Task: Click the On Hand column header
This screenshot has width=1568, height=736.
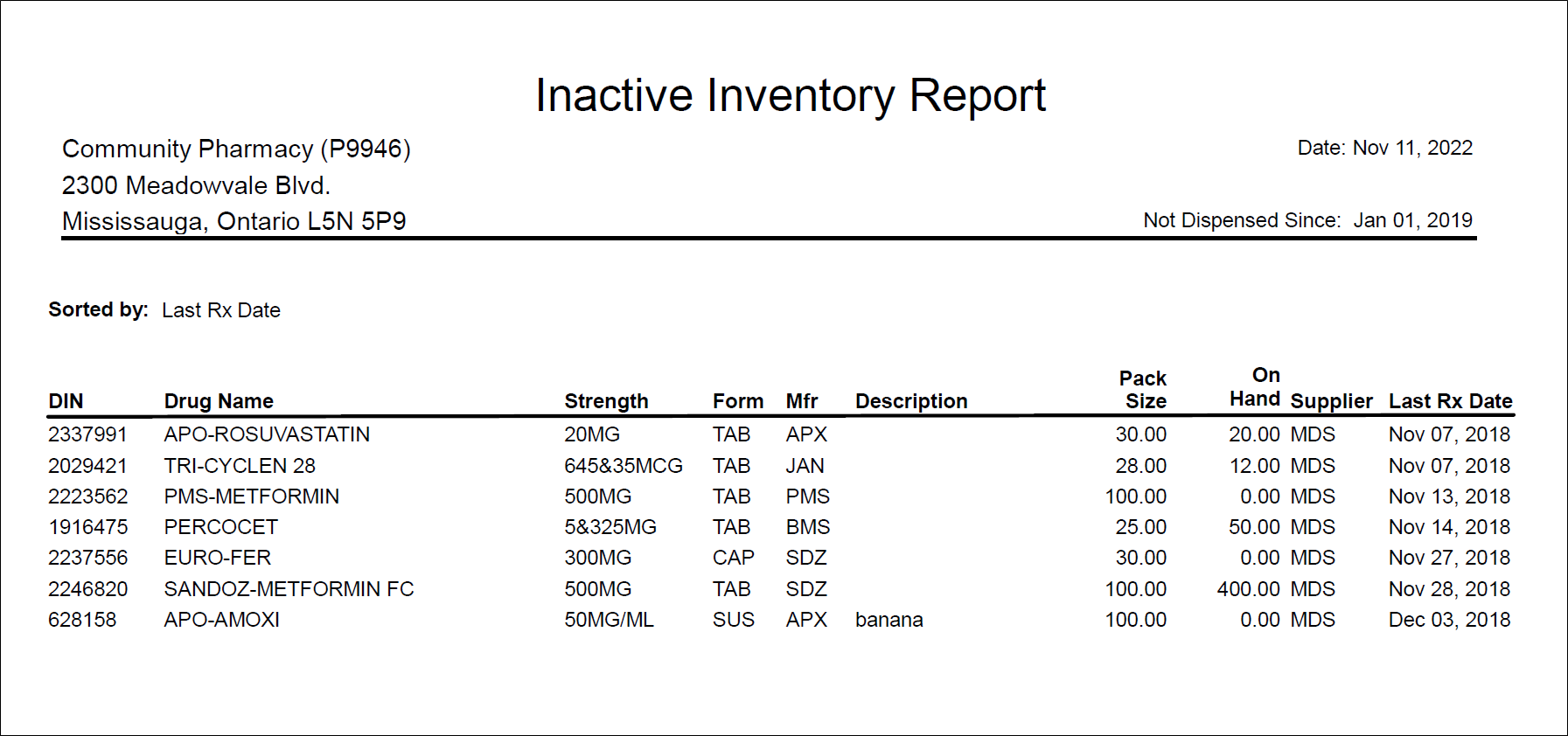Action: tap(1256, 387)
